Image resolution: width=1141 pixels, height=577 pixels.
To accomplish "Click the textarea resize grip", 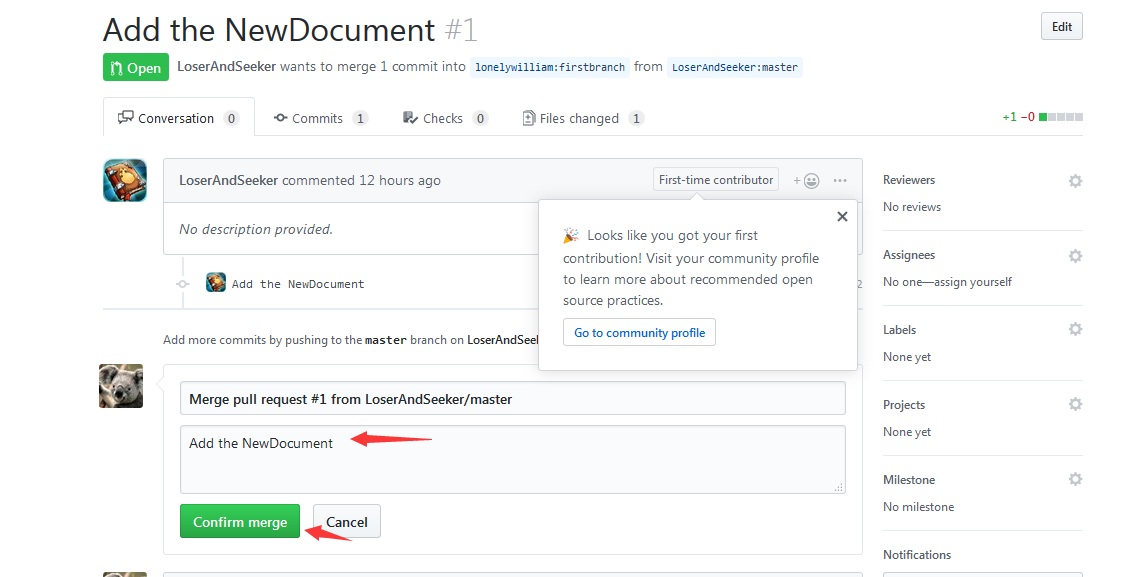I will (x=839, y=488).
